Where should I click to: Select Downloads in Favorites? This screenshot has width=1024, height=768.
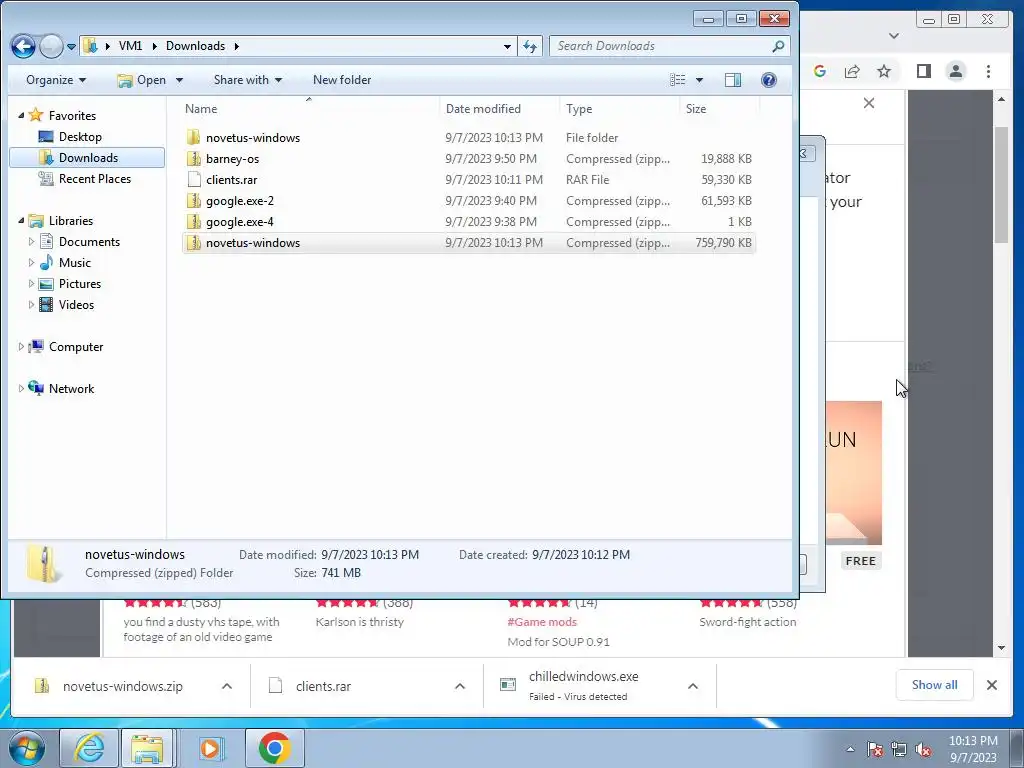pyautogui.click(x=88, y=157)
